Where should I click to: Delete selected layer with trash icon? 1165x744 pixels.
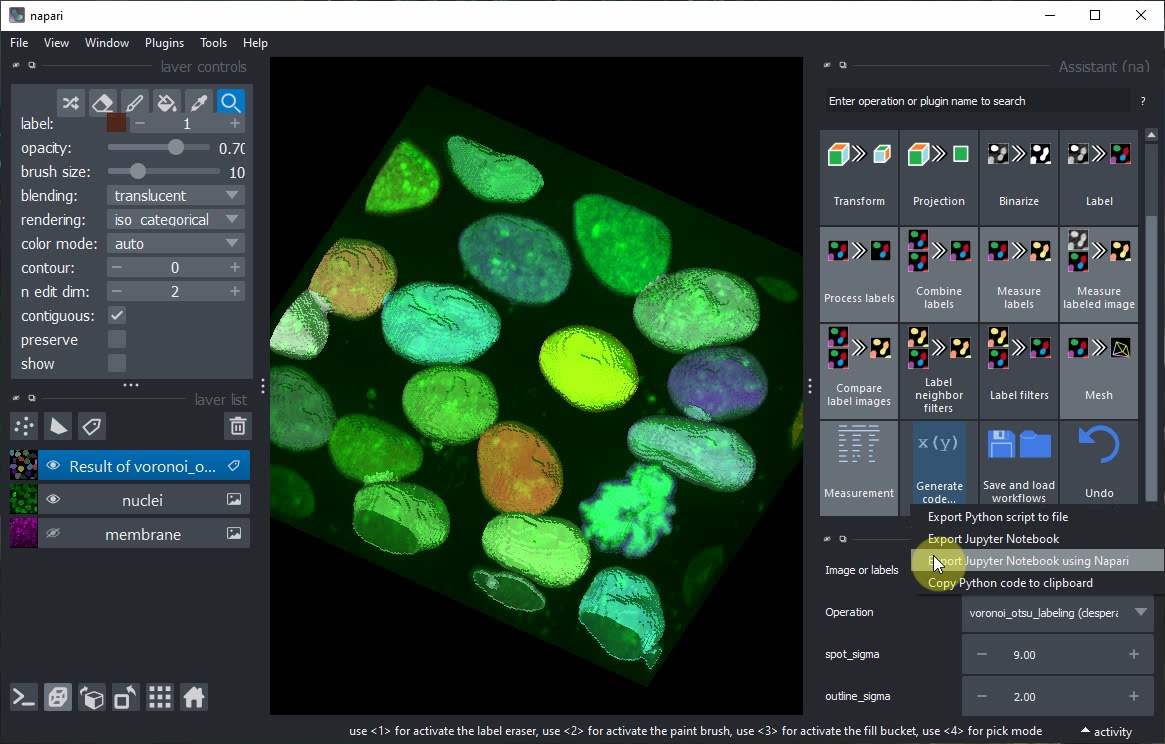coord(237,427)
